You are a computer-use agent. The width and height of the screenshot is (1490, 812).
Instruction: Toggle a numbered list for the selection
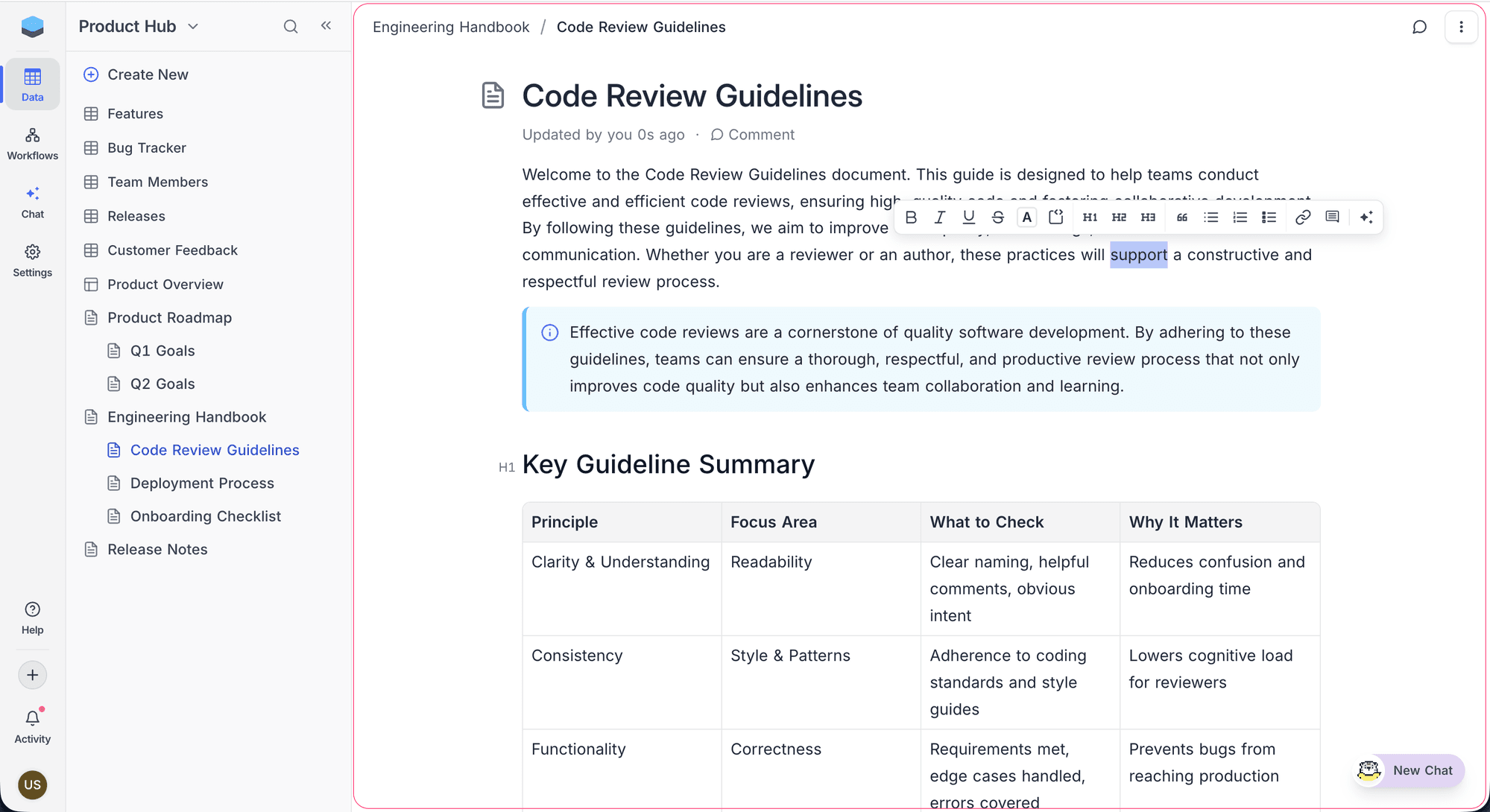(x=1240, y=217)
